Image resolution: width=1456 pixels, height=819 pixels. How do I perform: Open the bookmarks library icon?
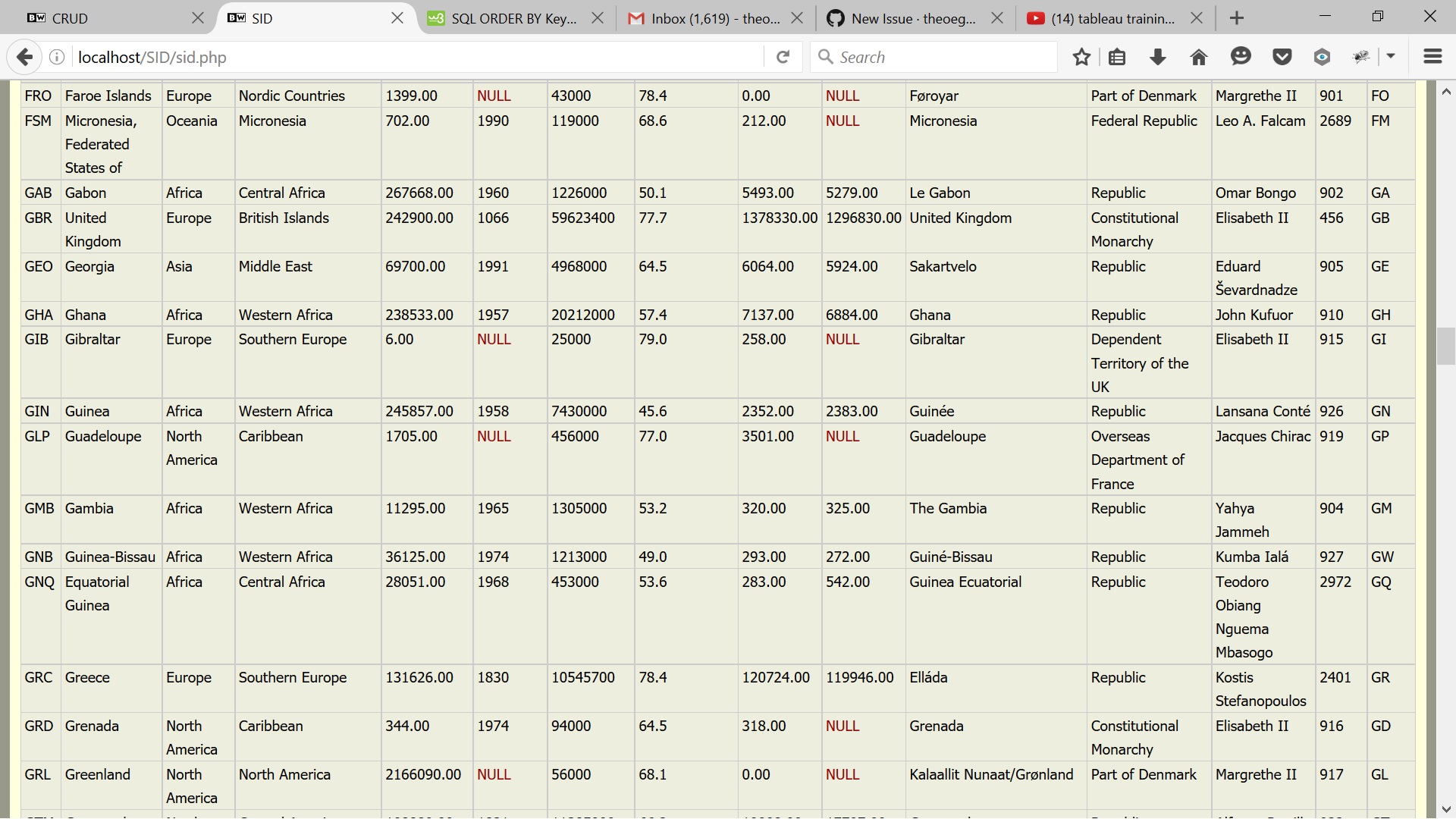1117,57
